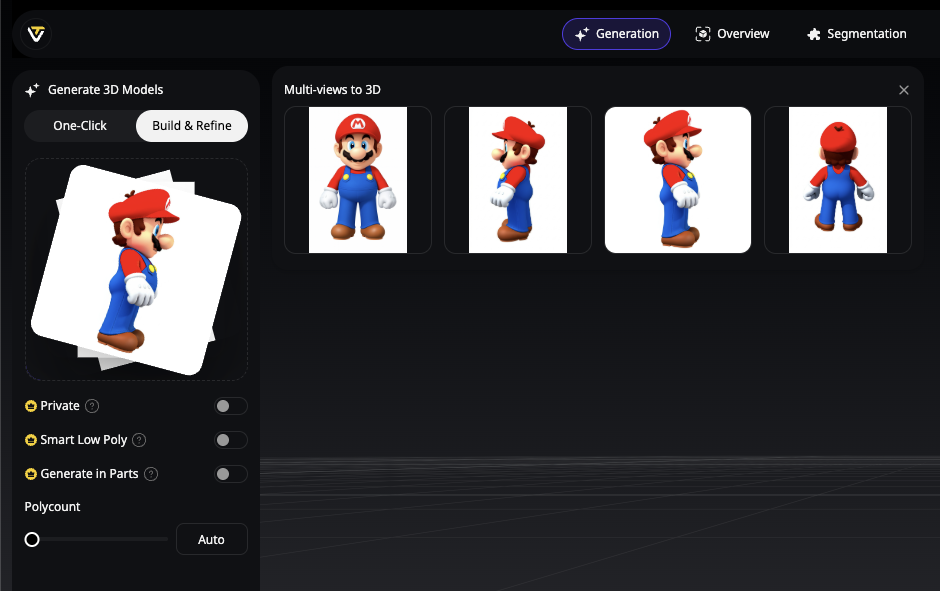Click the help icon next to Smart Low Poly
Screen dimensions: 940x591
coord(139,440)
